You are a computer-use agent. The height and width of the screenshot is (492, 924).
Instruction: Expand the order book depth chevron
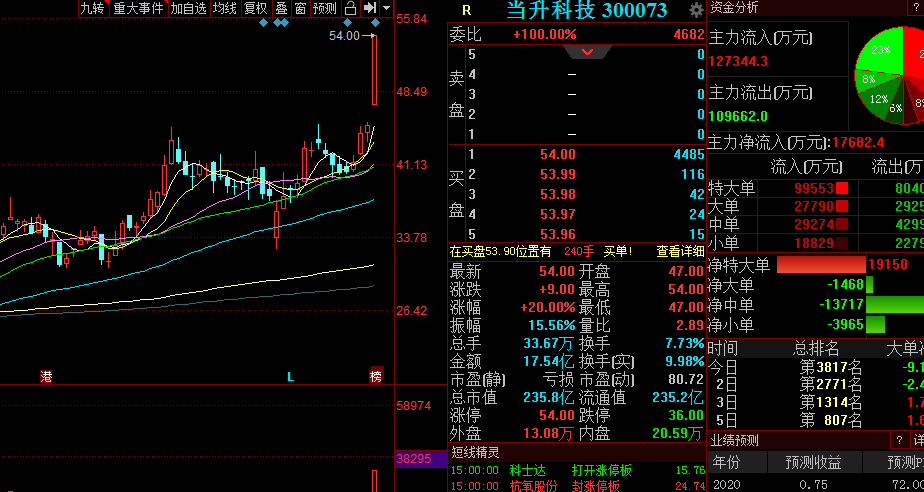point(588,52)
